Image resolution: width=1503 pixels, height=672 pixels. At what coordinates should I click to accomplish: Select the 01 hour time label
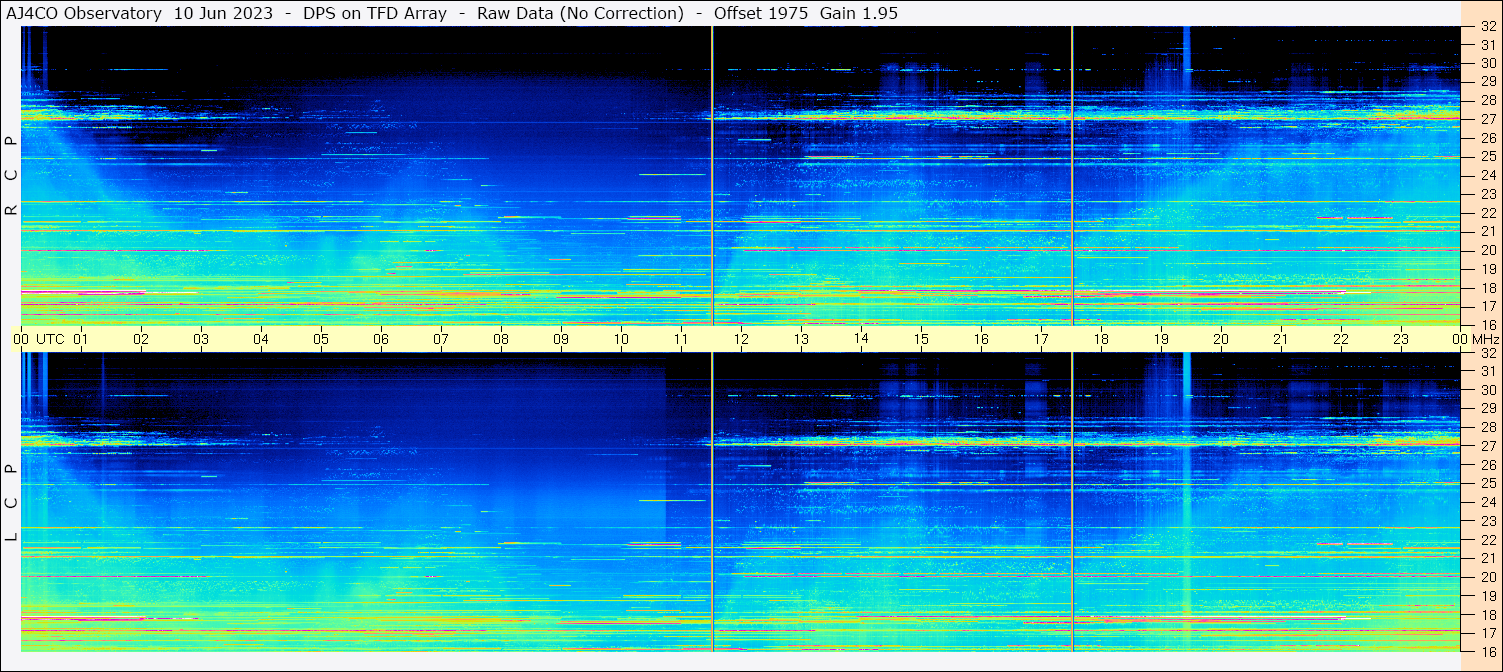tap(81, 339)
